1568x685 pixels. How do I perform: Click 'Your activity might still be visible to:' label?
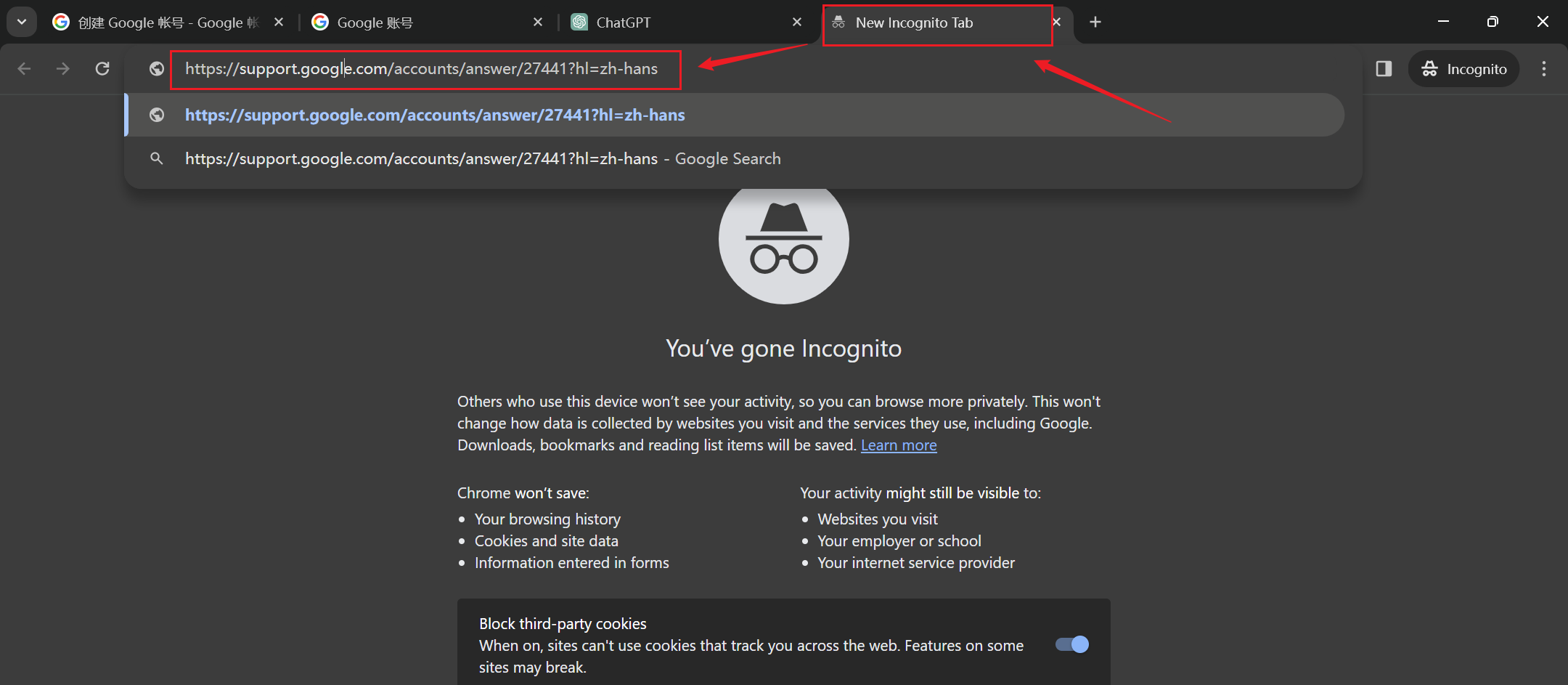point(920,493)
